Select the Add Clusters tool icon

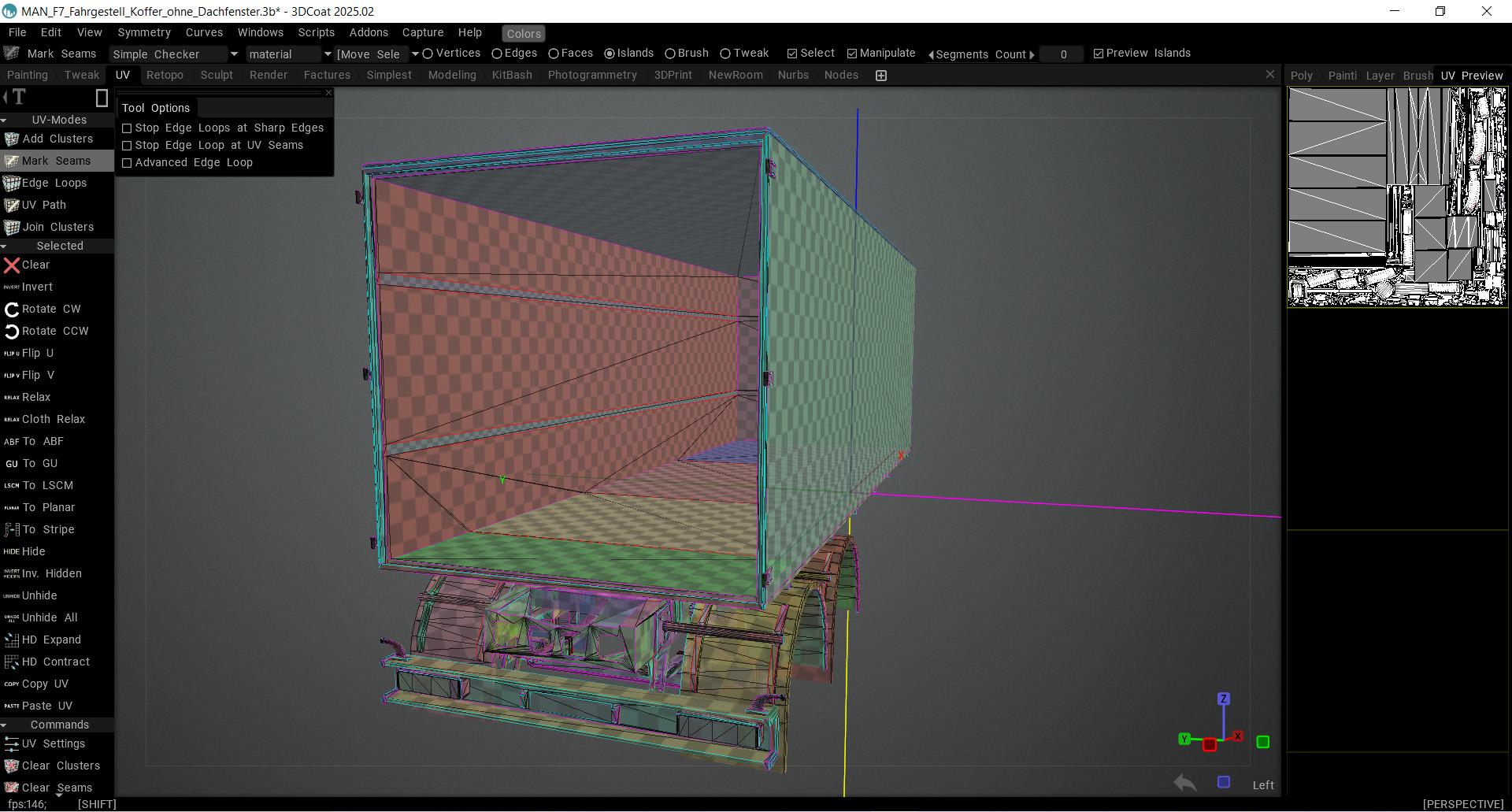11,139
